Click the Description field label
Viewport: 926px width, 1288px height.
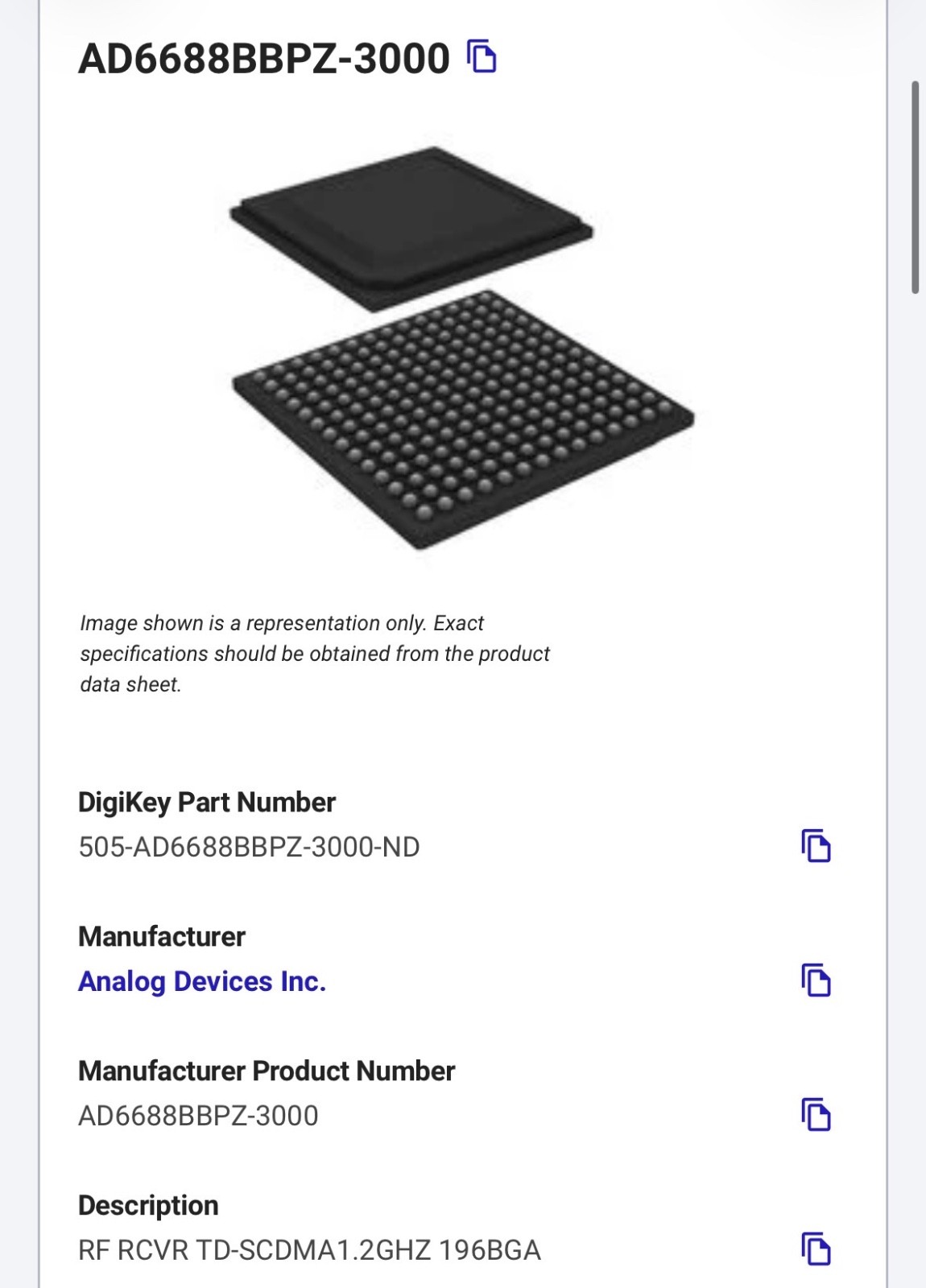[148, 1206]
